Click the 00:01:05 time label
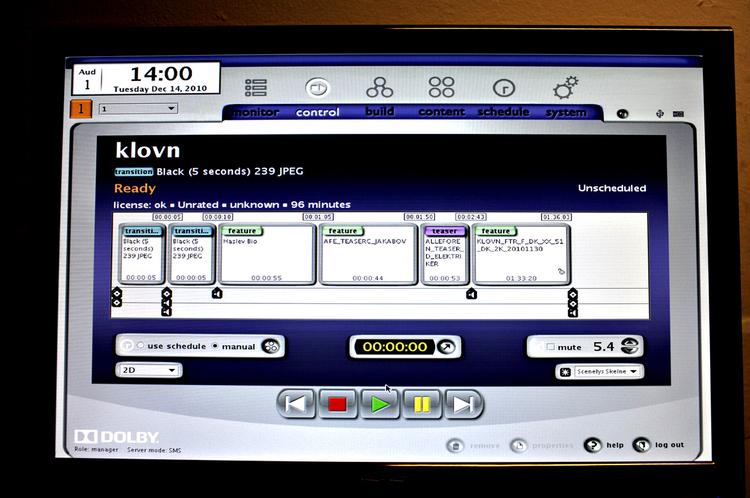Image resolution: width=750 pixels, height=498 pixels. pos(318,217)
